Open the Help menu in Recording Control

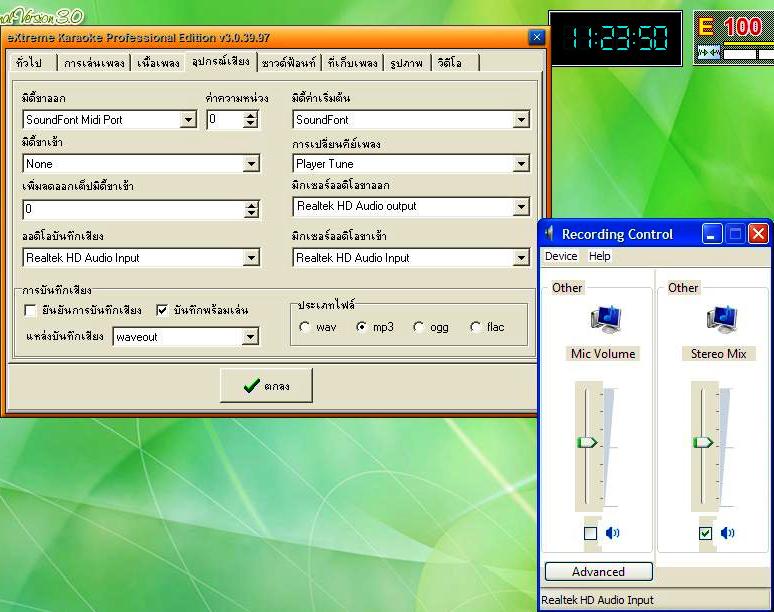pos(600,256)
